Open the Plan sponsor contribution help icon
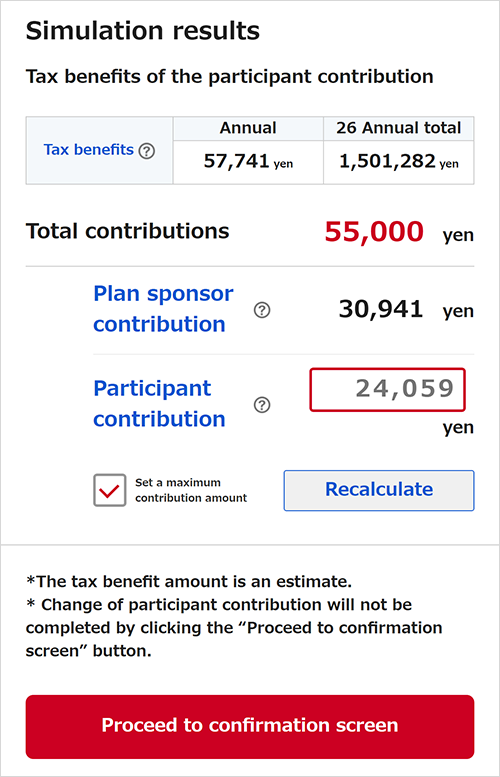This screenshot has width=500, height=777. click(x=262, y=310)
